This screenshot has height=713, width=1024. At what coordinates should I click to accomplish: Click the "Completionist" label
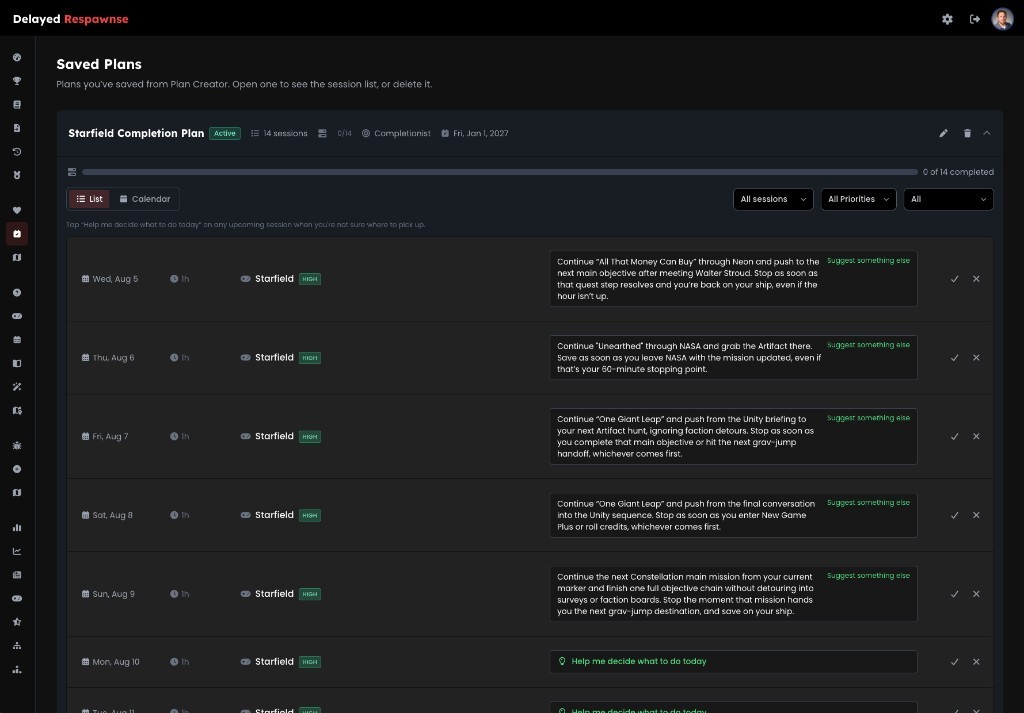402,133
